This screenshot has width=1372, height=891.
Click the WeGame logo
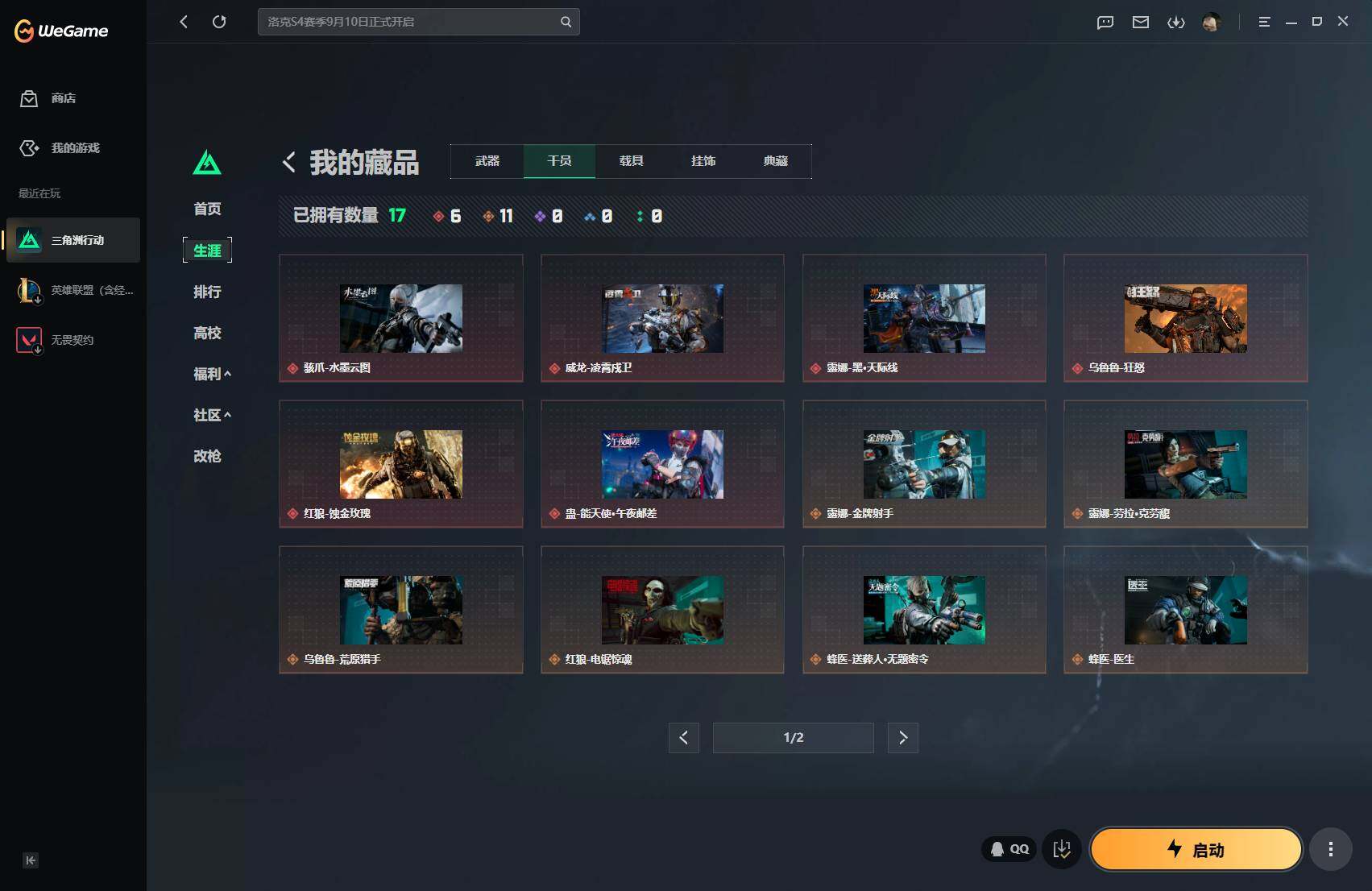[61, 31]
